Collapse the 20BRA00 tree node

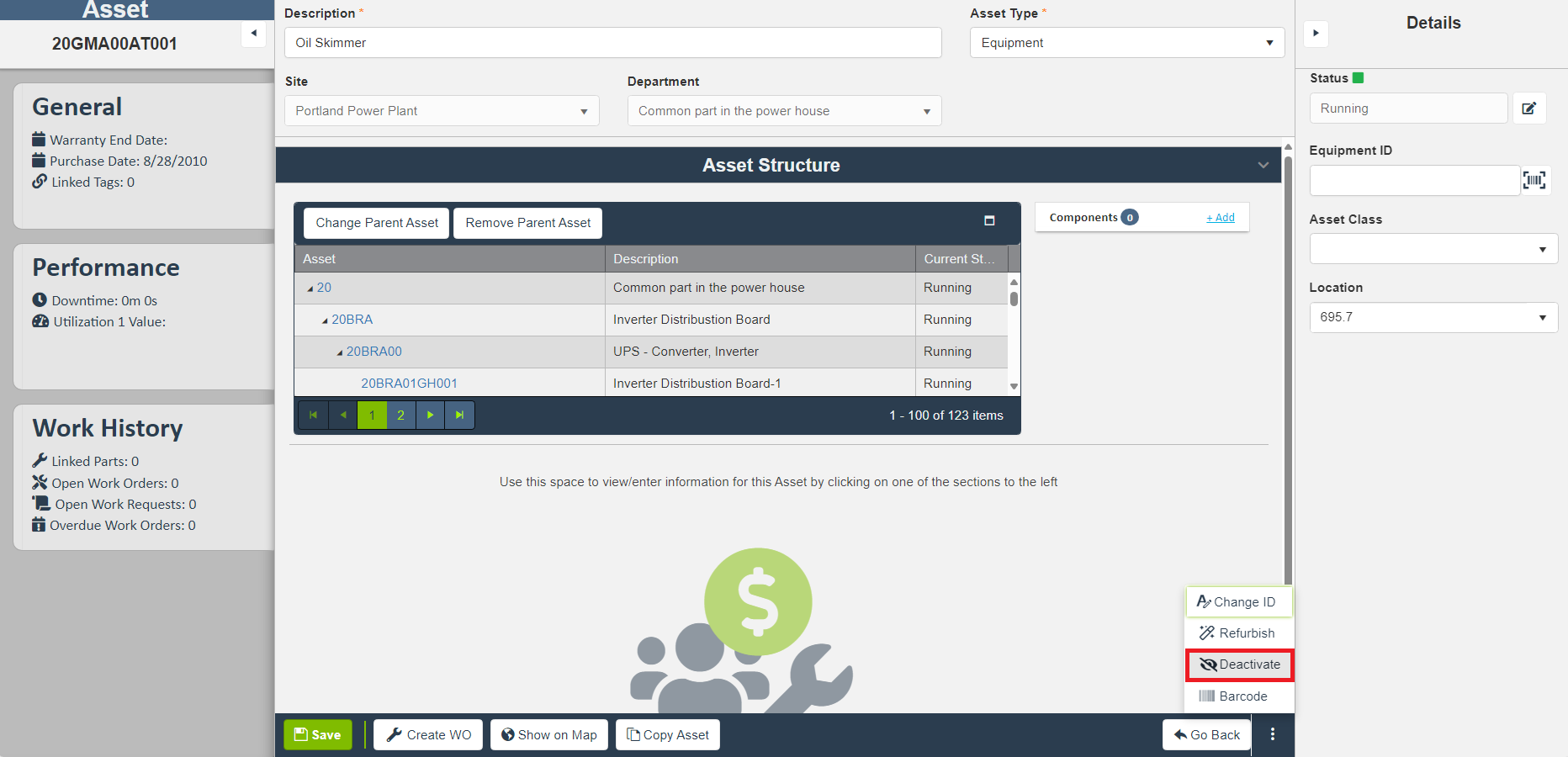[x=340, y=352]
